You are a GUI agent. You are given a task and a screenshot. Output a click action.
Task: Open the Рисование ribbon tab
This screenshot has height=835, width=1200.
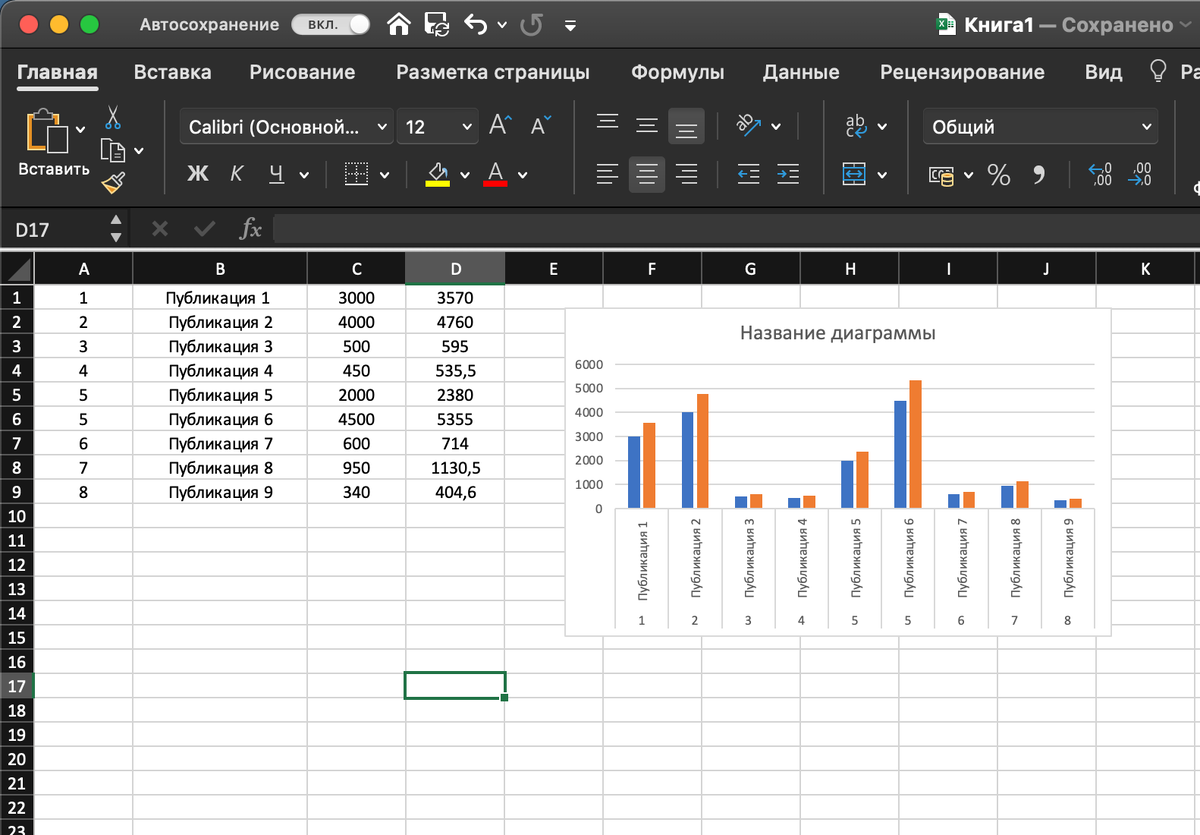pos(302,72)
